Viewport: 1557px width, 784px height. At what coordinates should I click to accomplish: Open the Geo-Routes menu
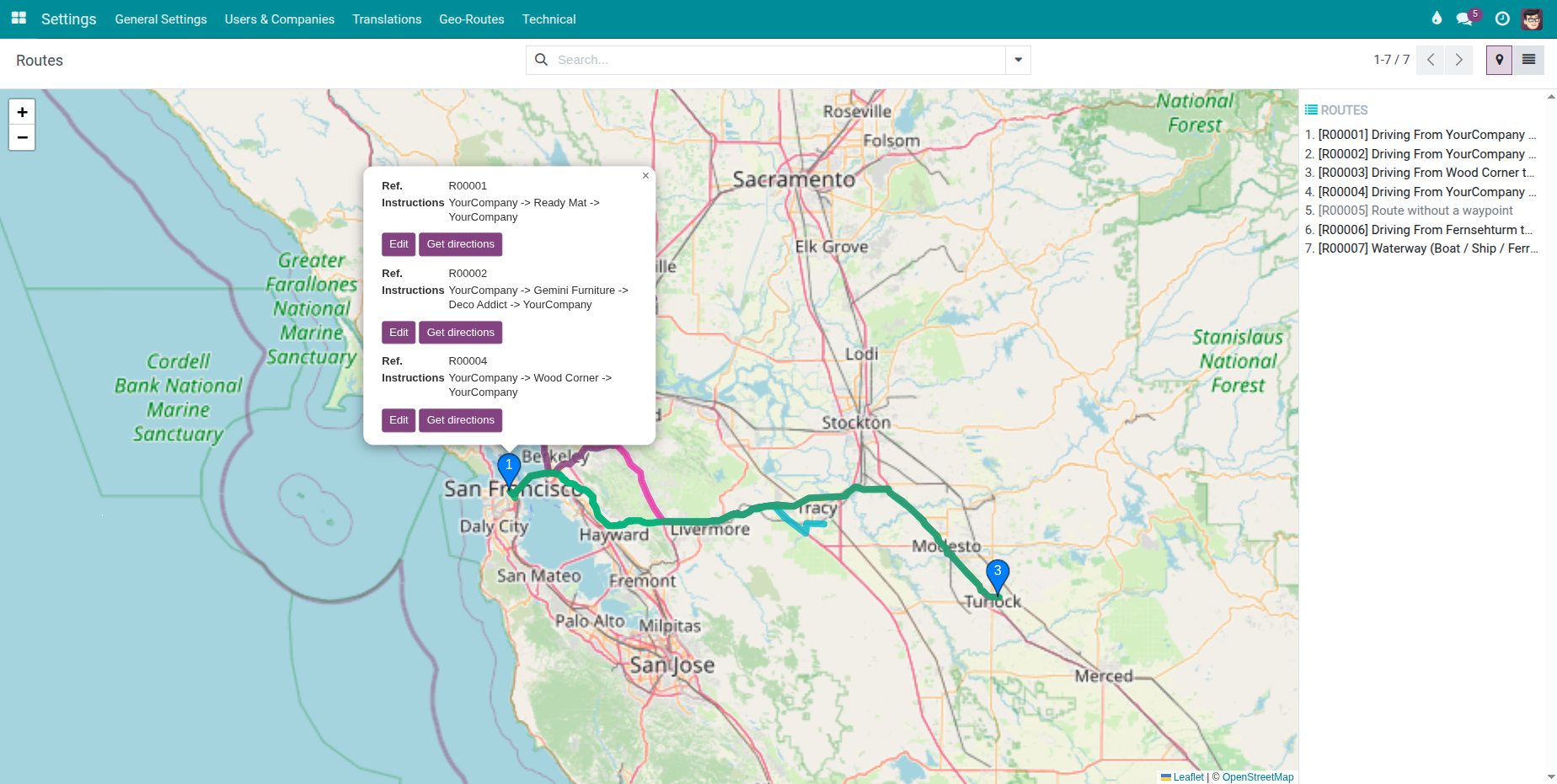[471, 19]
